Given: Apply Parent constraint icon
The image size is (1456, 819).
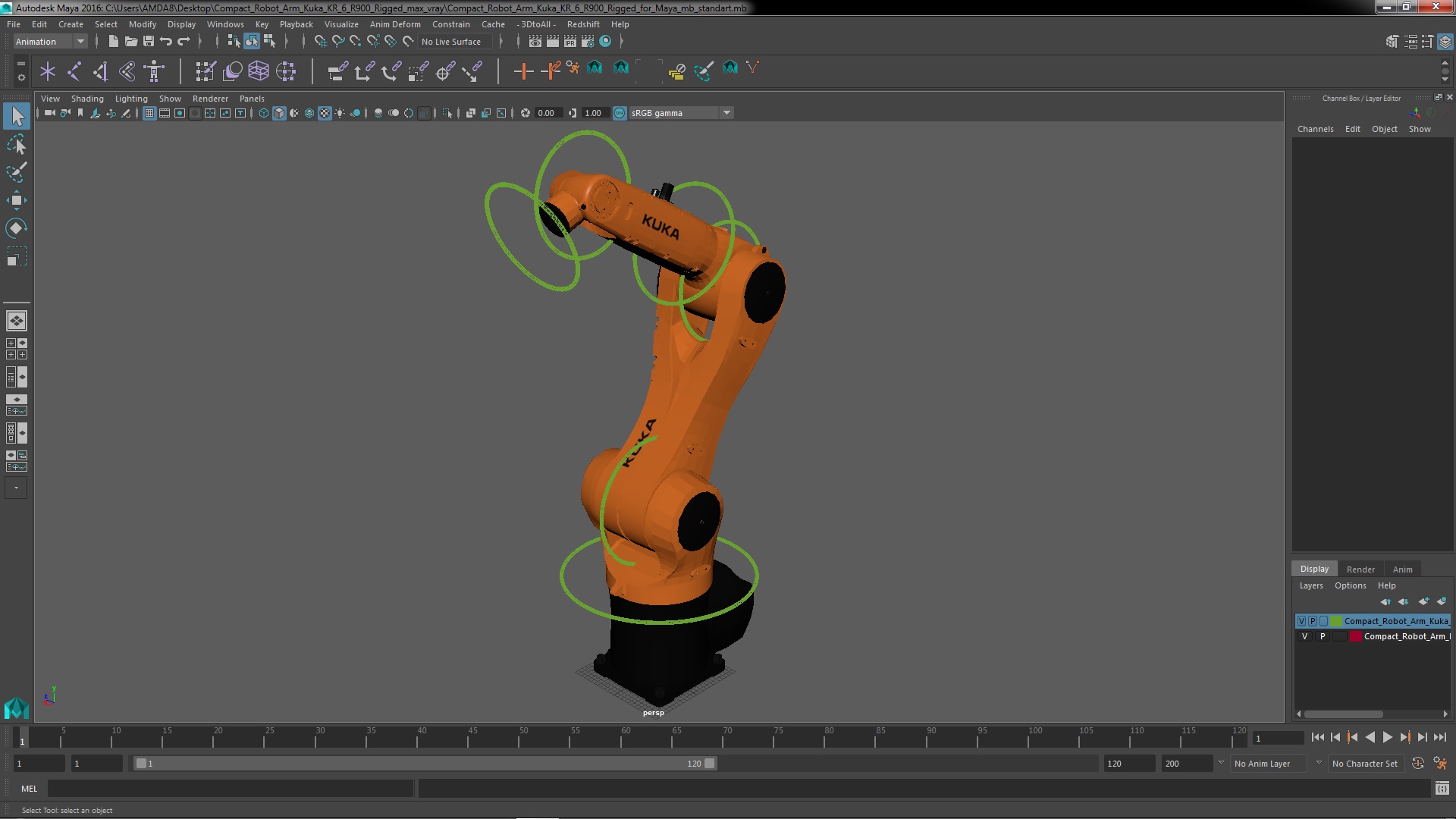Looking at the screenshot, I should (x=338, y=71).
